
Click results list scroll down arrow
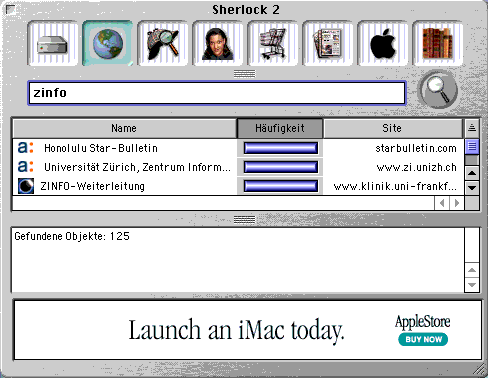coord(472,188)
